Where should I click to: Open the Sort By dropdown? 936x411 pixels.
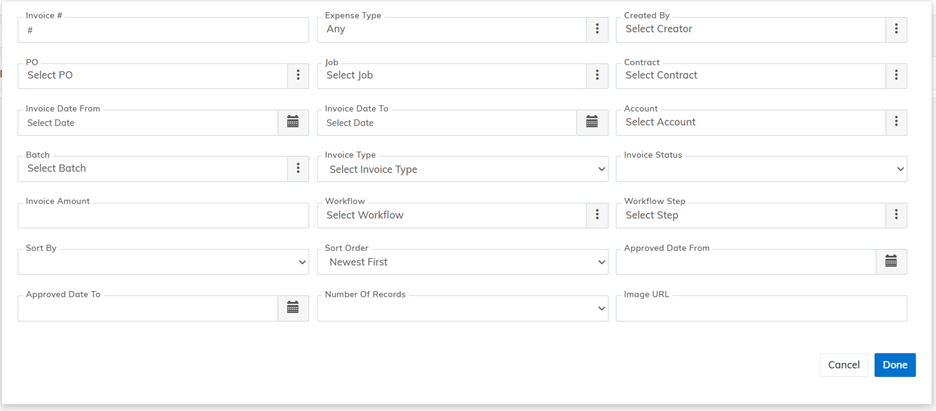(x=164, y=262)
